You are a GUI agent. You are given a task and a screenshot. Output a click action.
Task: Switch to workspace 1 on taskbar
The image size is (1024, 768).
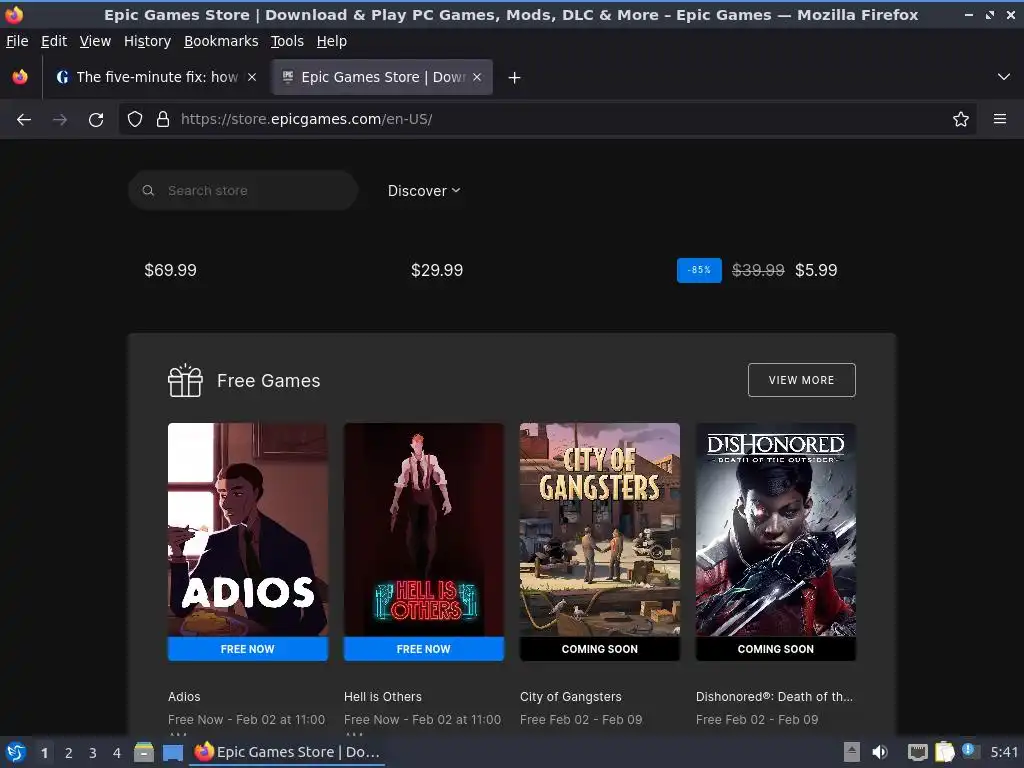pos(44,753)
